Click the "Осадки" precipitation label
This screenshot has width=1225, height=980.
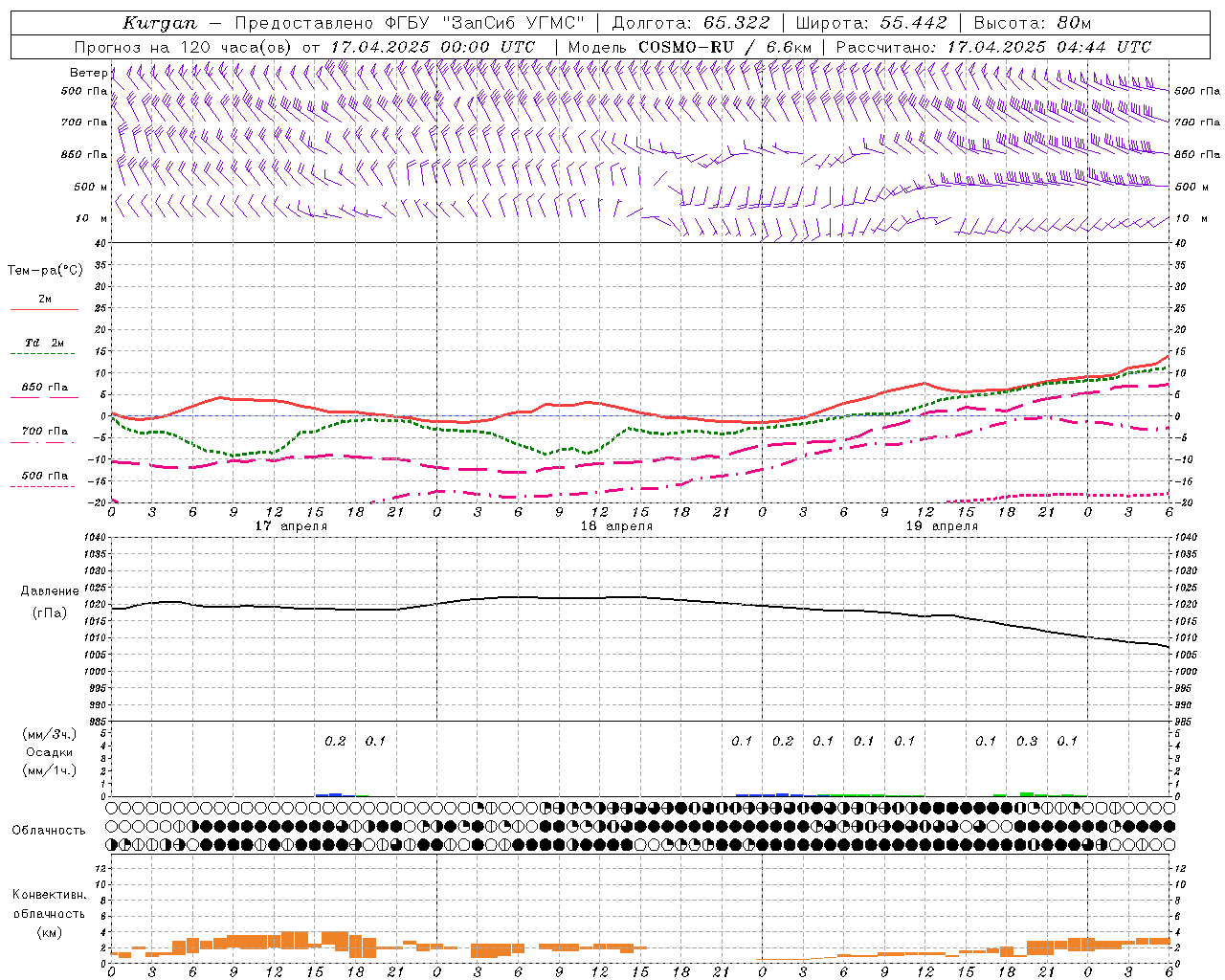(50, 752)
